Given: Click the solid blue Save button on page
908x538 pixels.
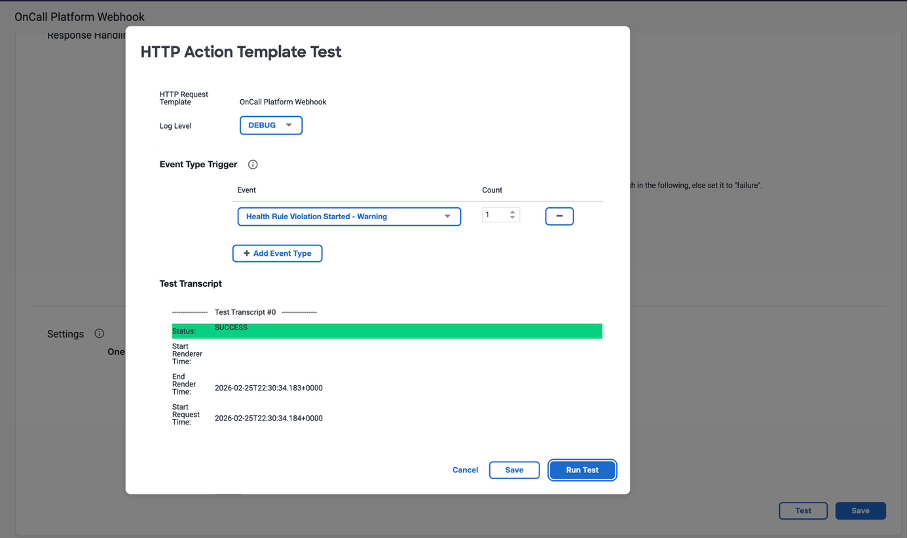Looking at the screenshot, I should [x=860, y=510].
